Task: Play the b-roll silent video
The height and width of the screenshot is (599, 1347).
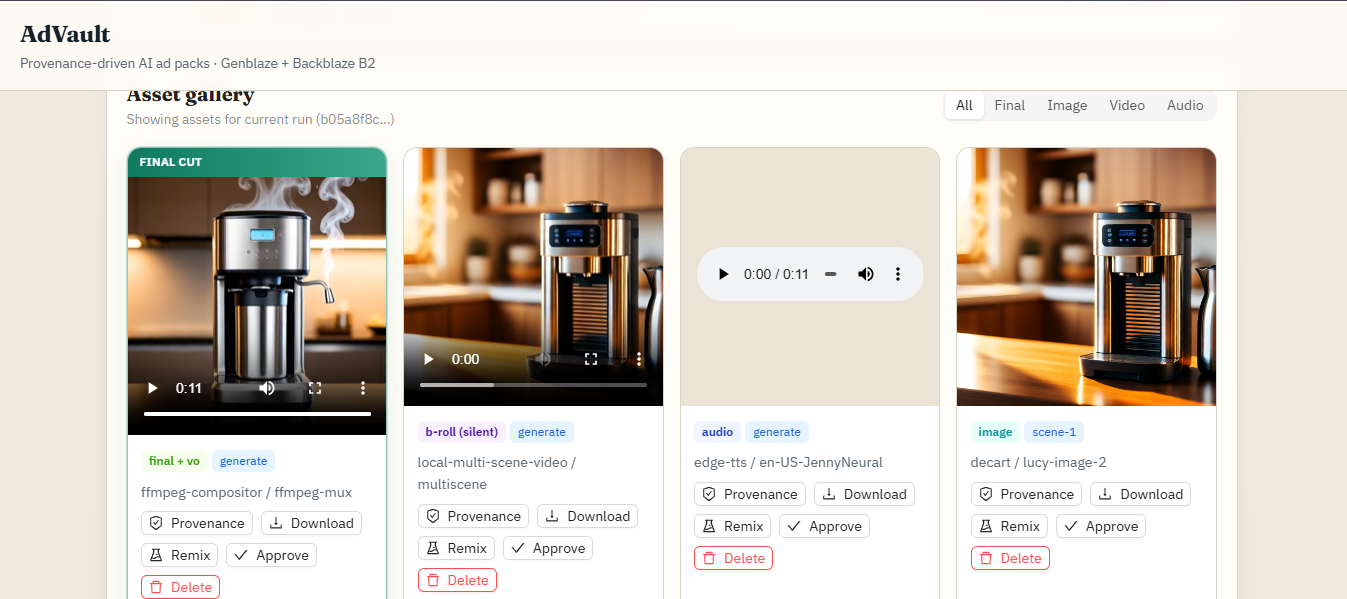Action: click(429, 359)
